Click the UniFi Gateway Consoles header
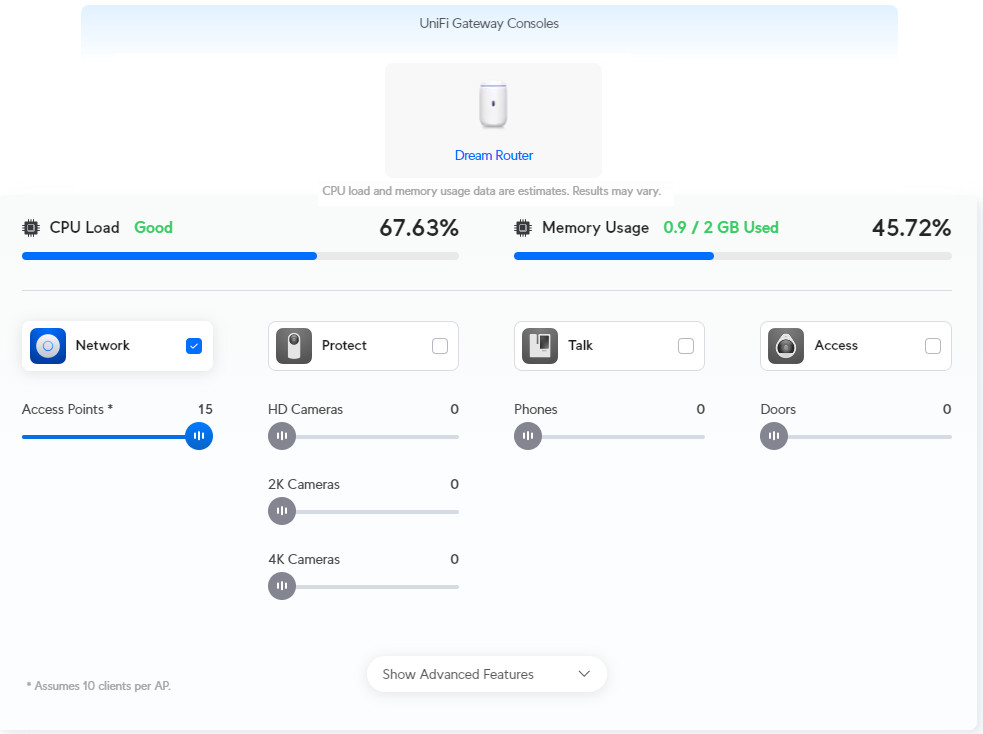Image resolution: width=983 pixels, height=734 pixels. 489,24
